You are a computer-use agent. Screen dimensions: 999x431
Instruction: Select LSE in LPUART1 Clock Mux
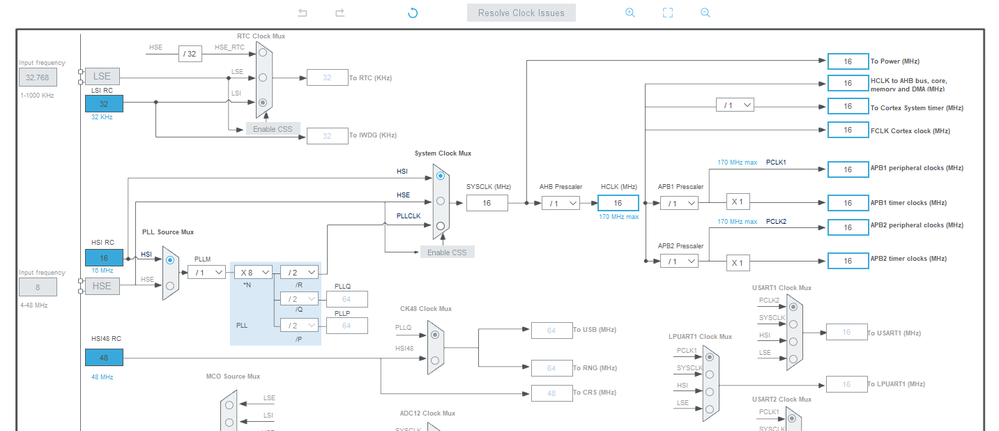point(710,409)
